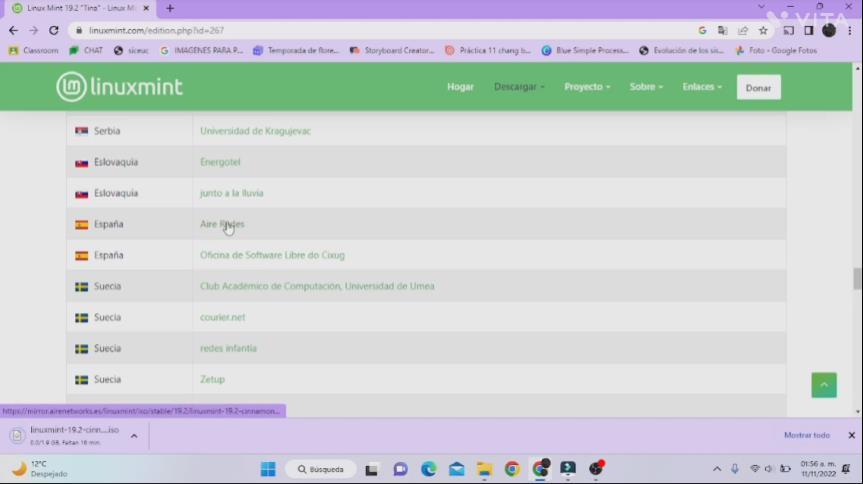Click Mostrar todo in downloads bar
This screenshot has width=863, height=484.
(x=806, y=436)
